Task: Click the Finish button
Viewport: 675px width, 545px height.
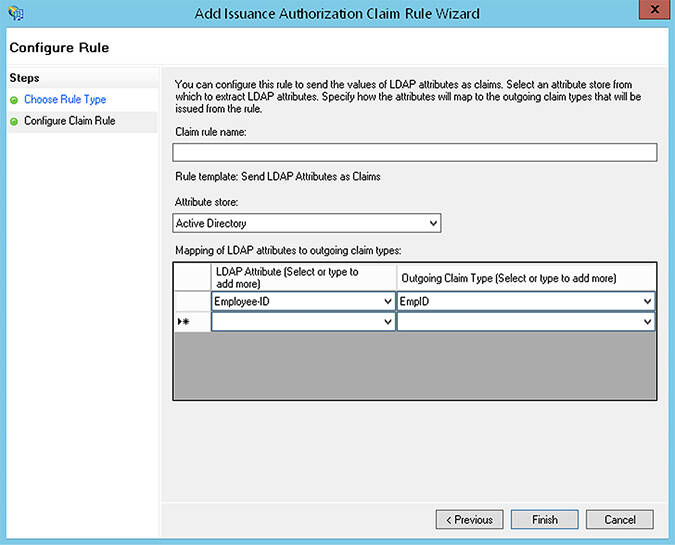Action: pyautogui.click(x=545, y=520)
